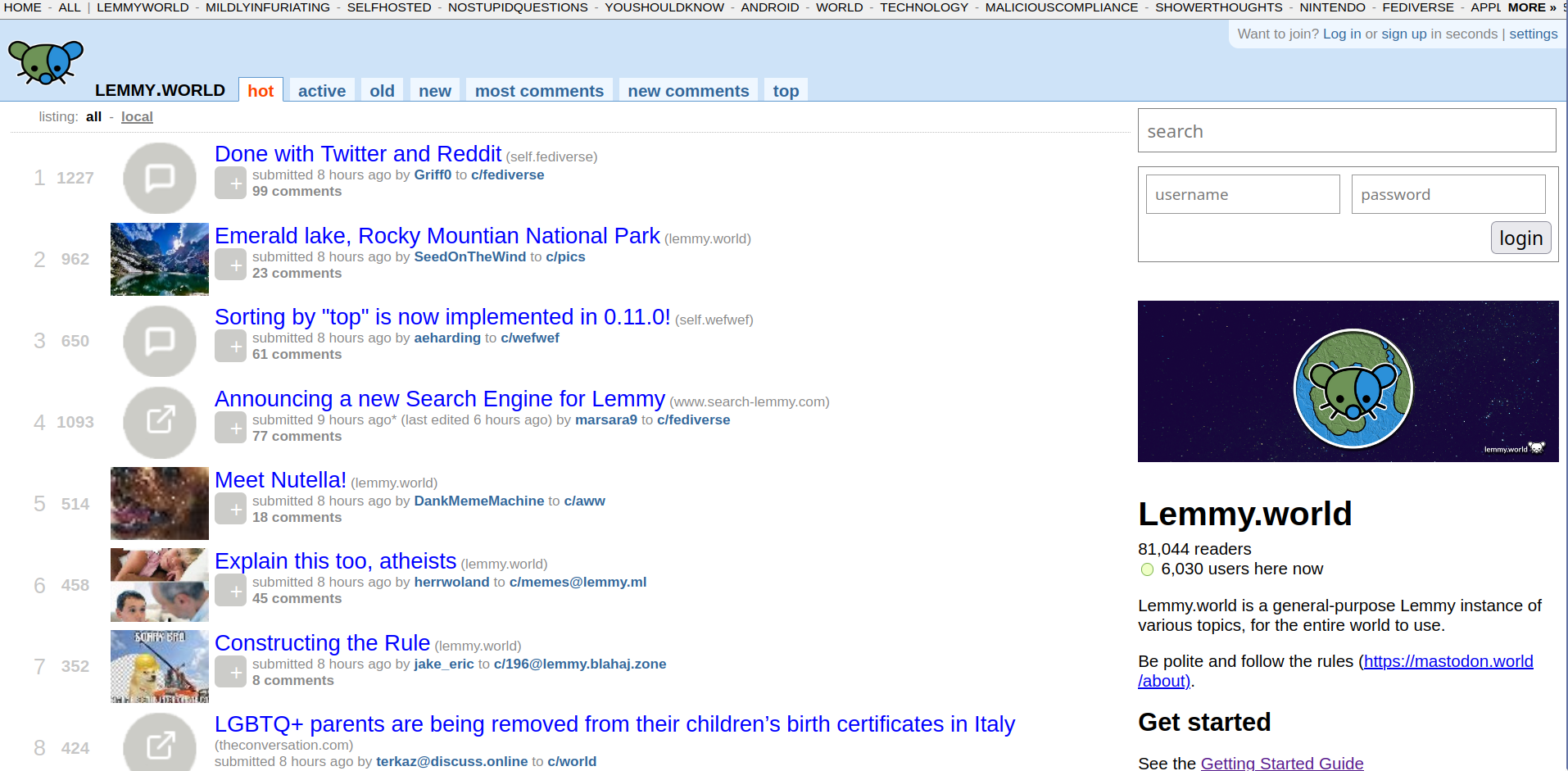This screenshot has height=771, width=1568.
Task: View user Griff0's profile
Action: point(433,175)
